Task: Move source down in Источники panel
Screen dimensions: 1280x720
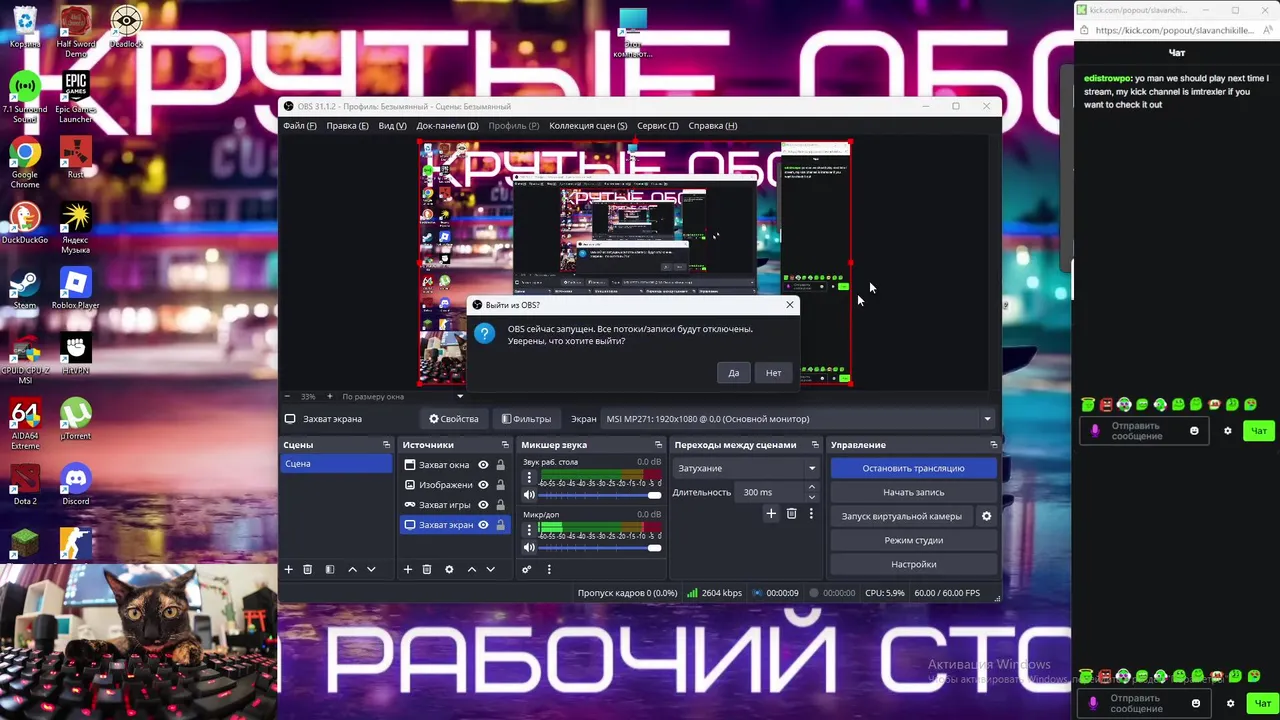Action: (490, 569)
